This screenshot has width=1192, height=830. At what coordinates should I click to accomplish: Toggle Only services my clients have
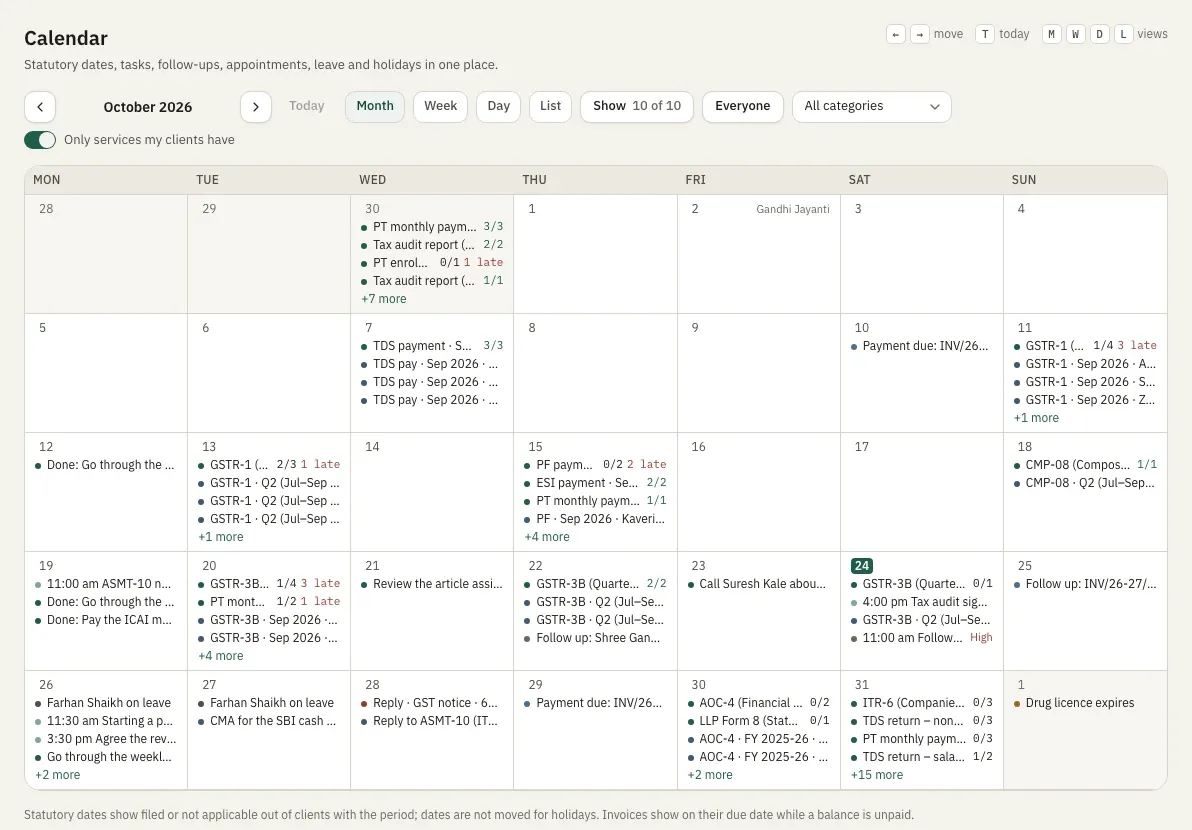tap(40, 140)
